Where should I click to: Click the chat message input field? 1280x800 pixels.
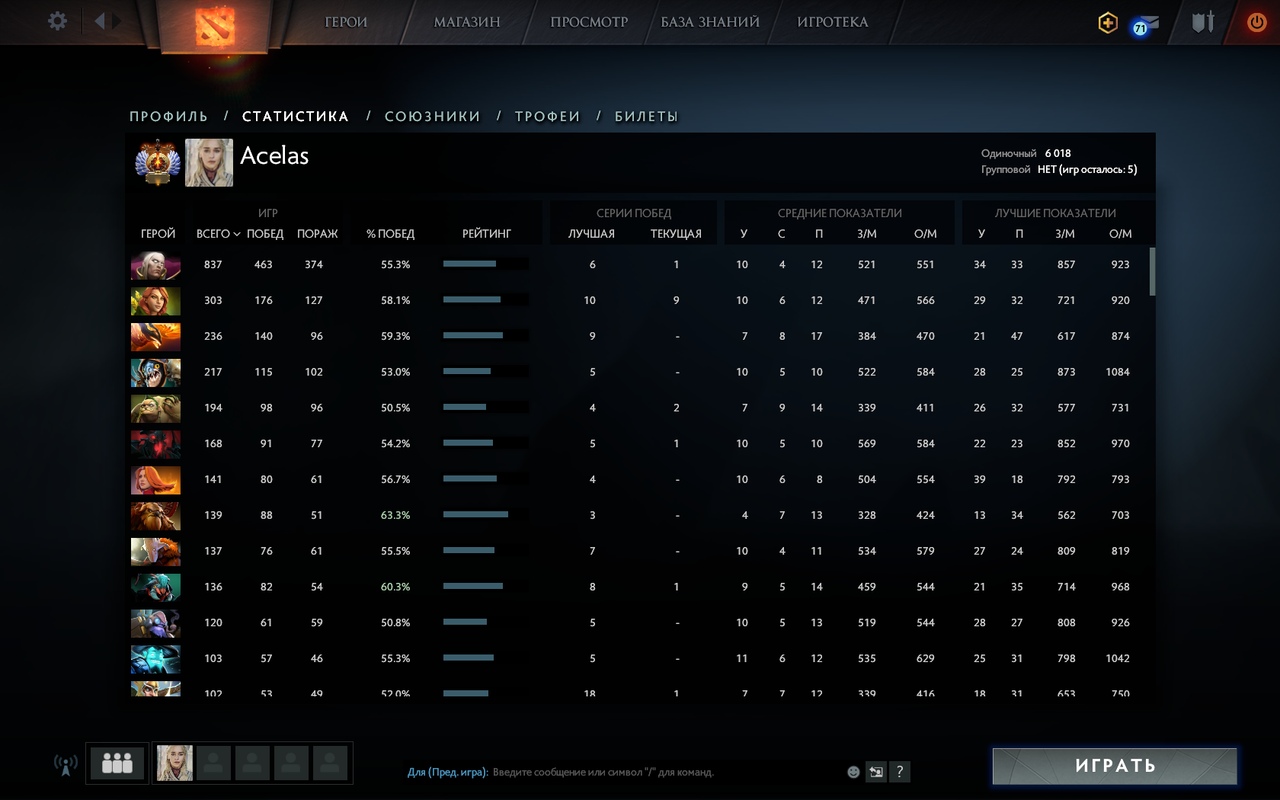click(665, 772)
